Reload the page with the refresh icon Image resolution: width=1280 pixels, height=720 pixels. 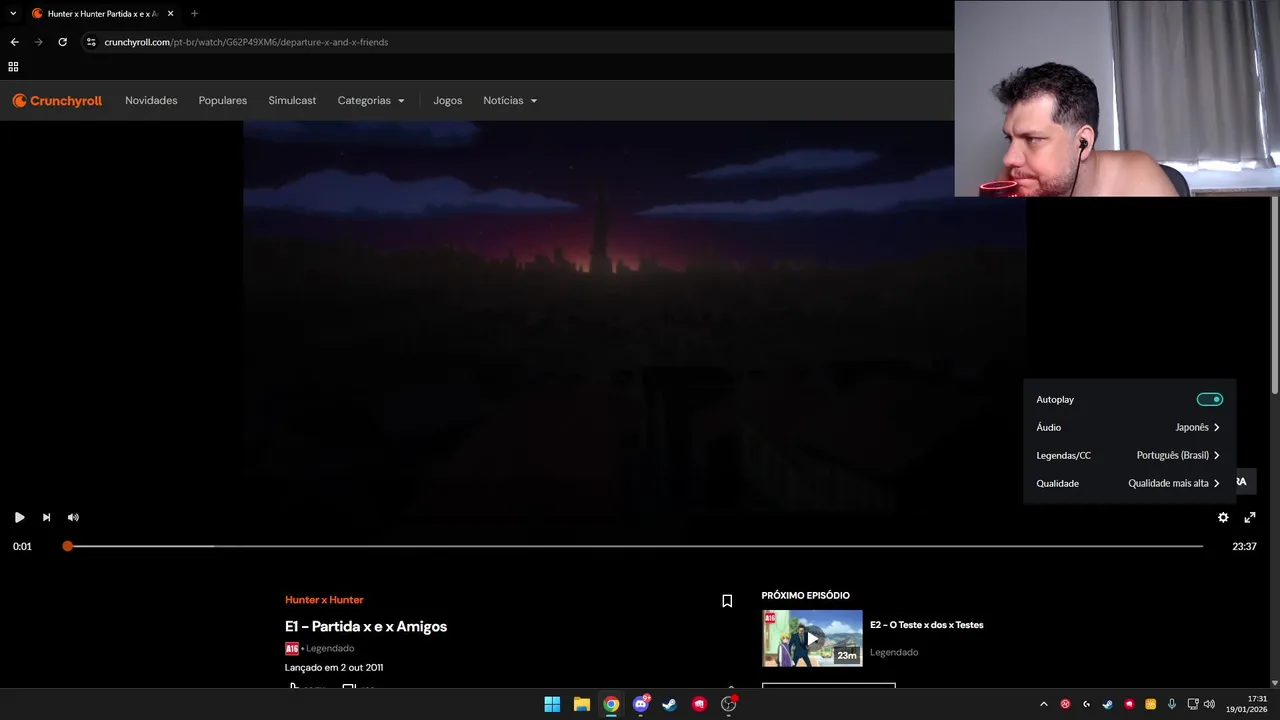[62, 42]
